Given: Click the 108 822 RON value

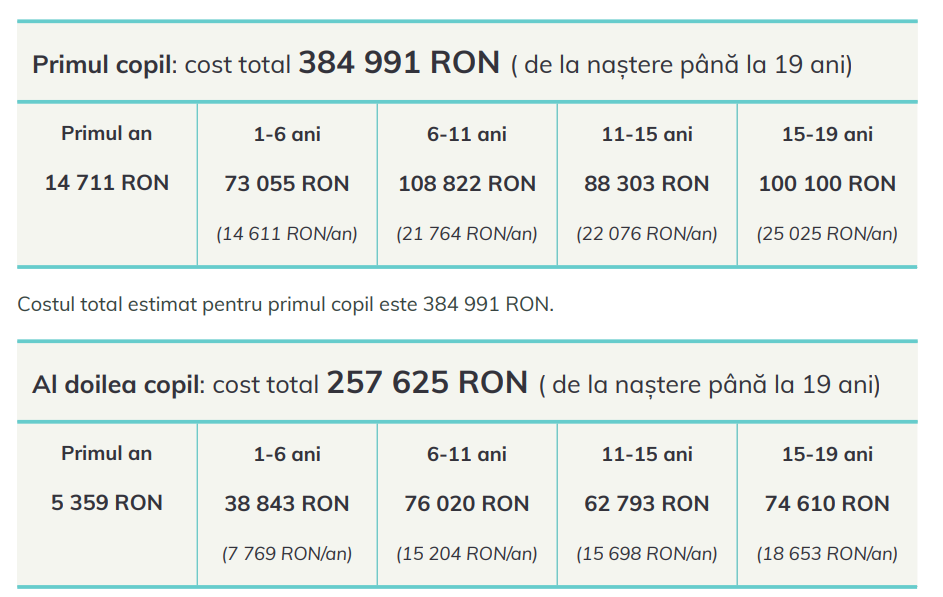Looking at the screenshot, I should (x=467, y=184).
